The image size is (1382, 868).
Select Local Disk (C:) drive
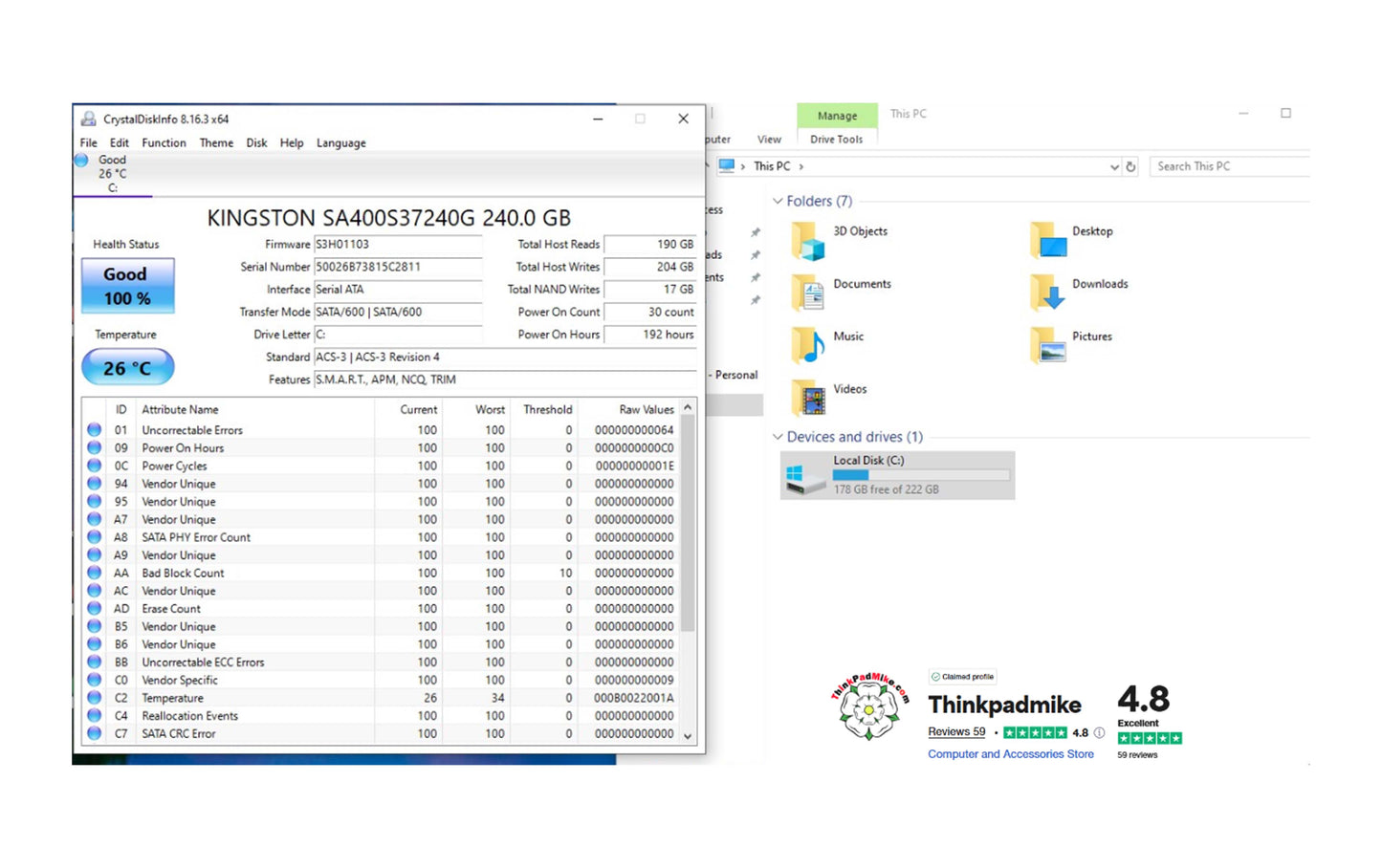(896, 475)
